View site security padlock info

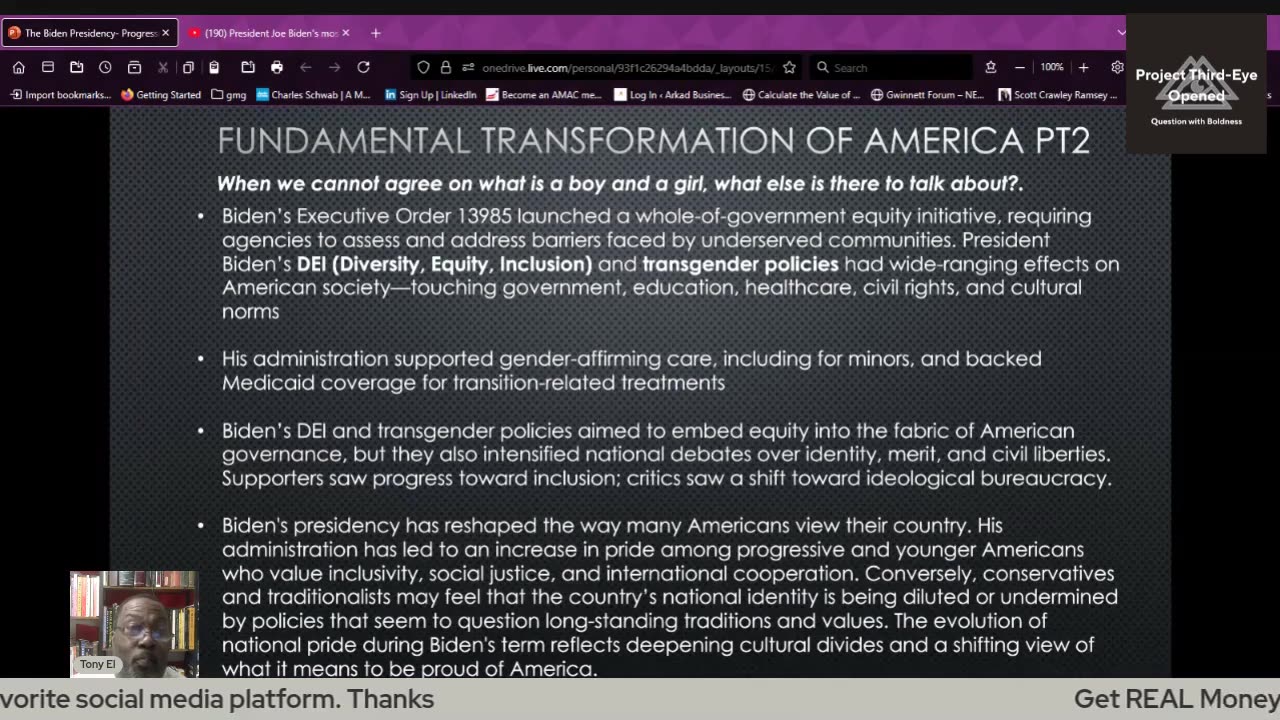445,67
